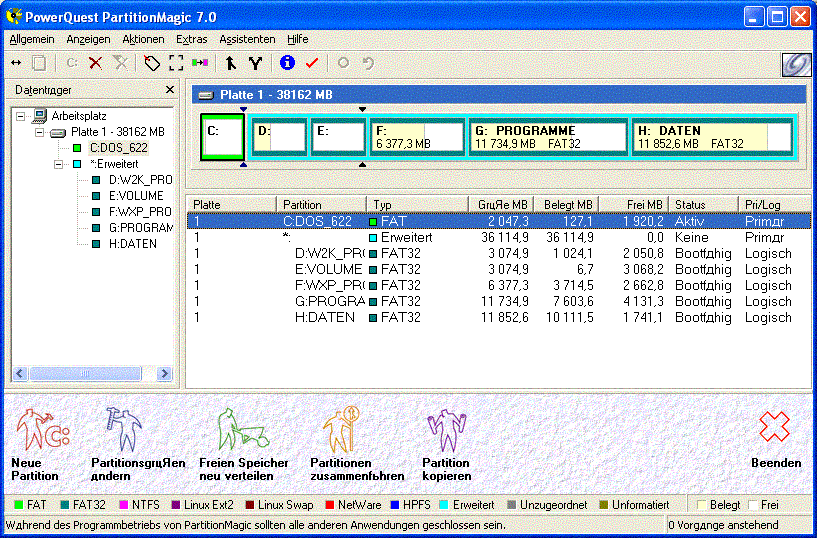Collapse the *:Erweitert tree node

coord(59,165)
